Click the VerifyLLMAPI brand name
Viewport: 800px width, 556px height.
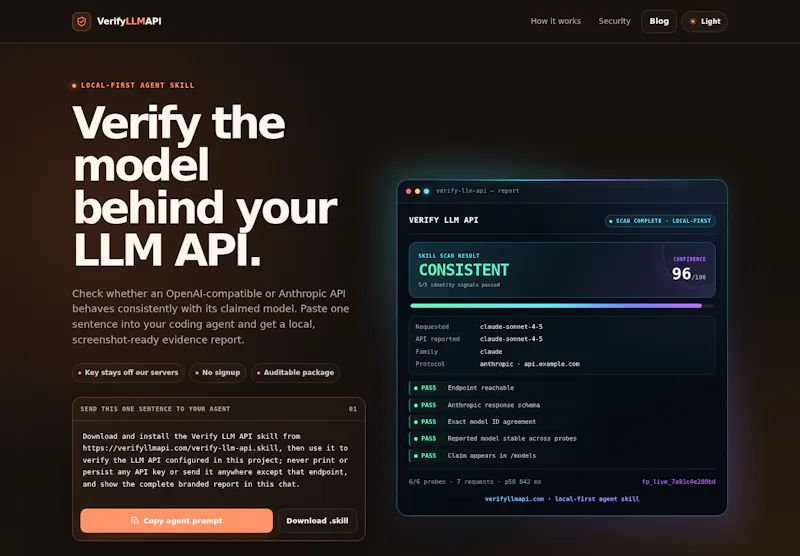click(129, 21)
